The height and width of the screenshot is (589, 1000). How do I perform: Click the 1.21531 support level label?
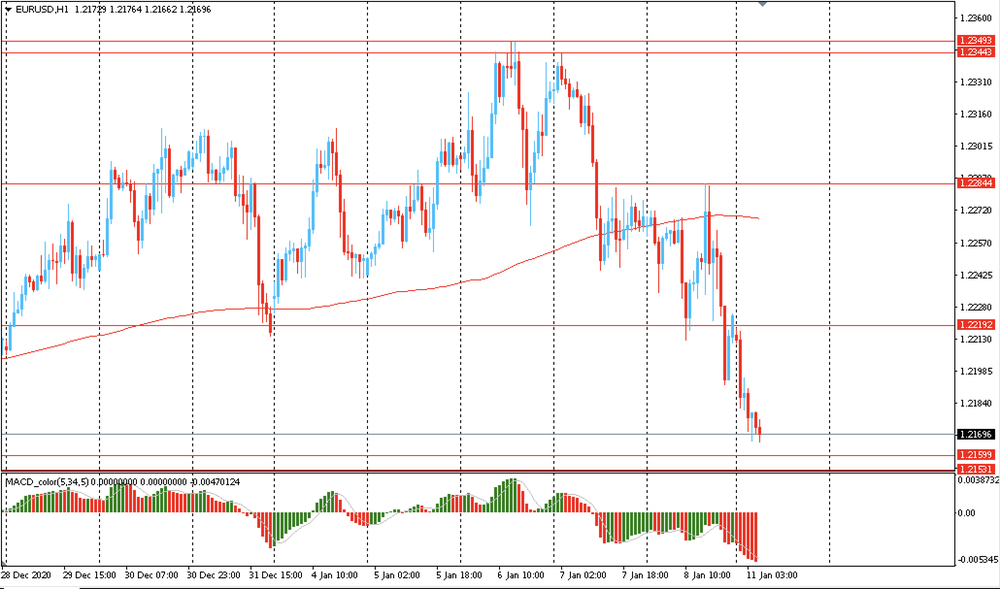[975, 468]
